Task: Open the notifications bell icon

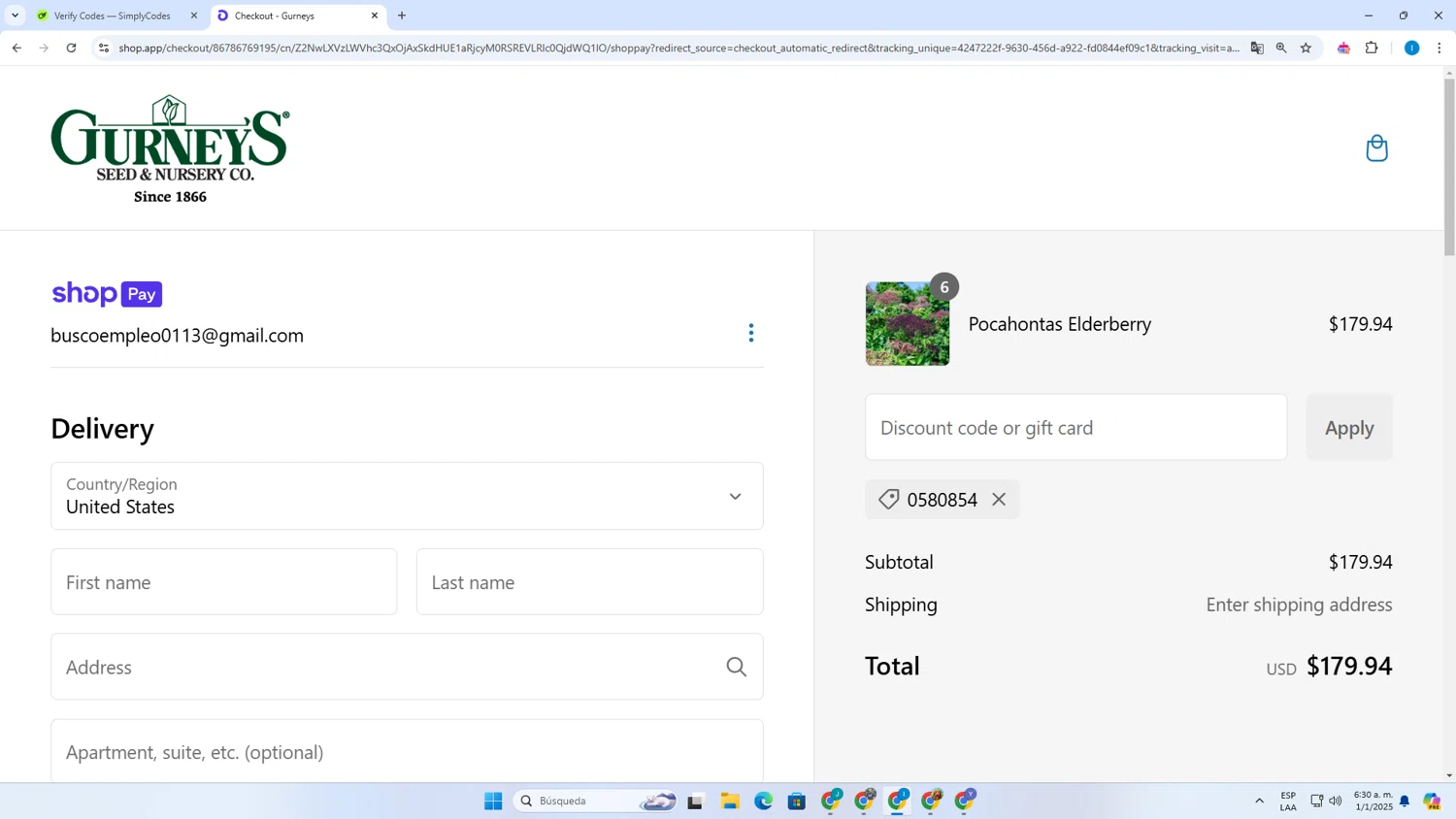Action: tap(1405, 801)
